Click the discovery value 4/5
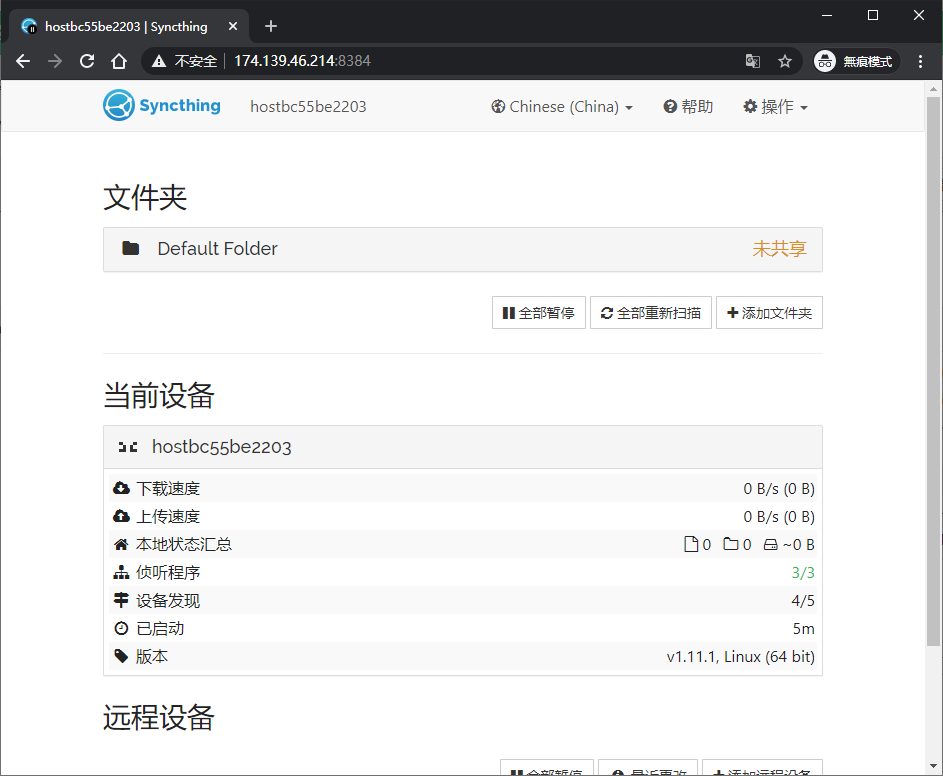Viewport: 943px width, 776px height. 803,600
